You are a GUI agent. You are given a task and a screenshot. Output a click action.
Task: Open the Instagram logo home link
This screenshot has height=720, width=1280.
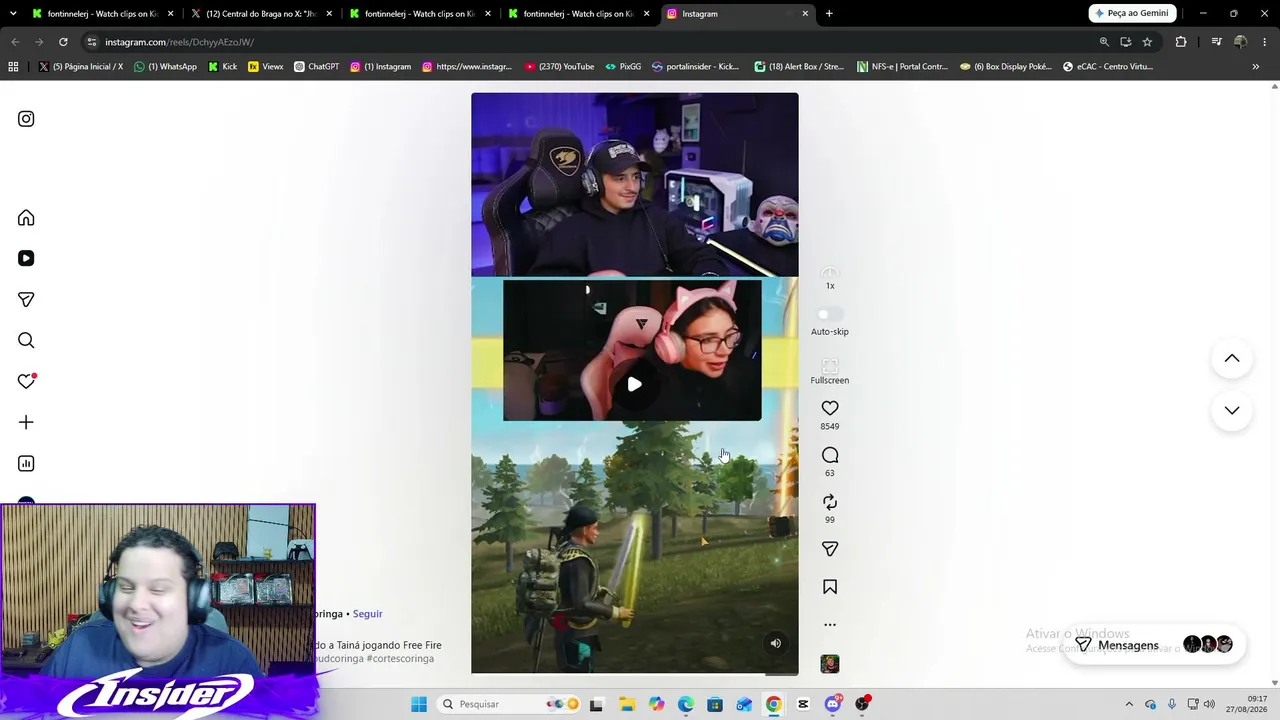click(26, 119)
